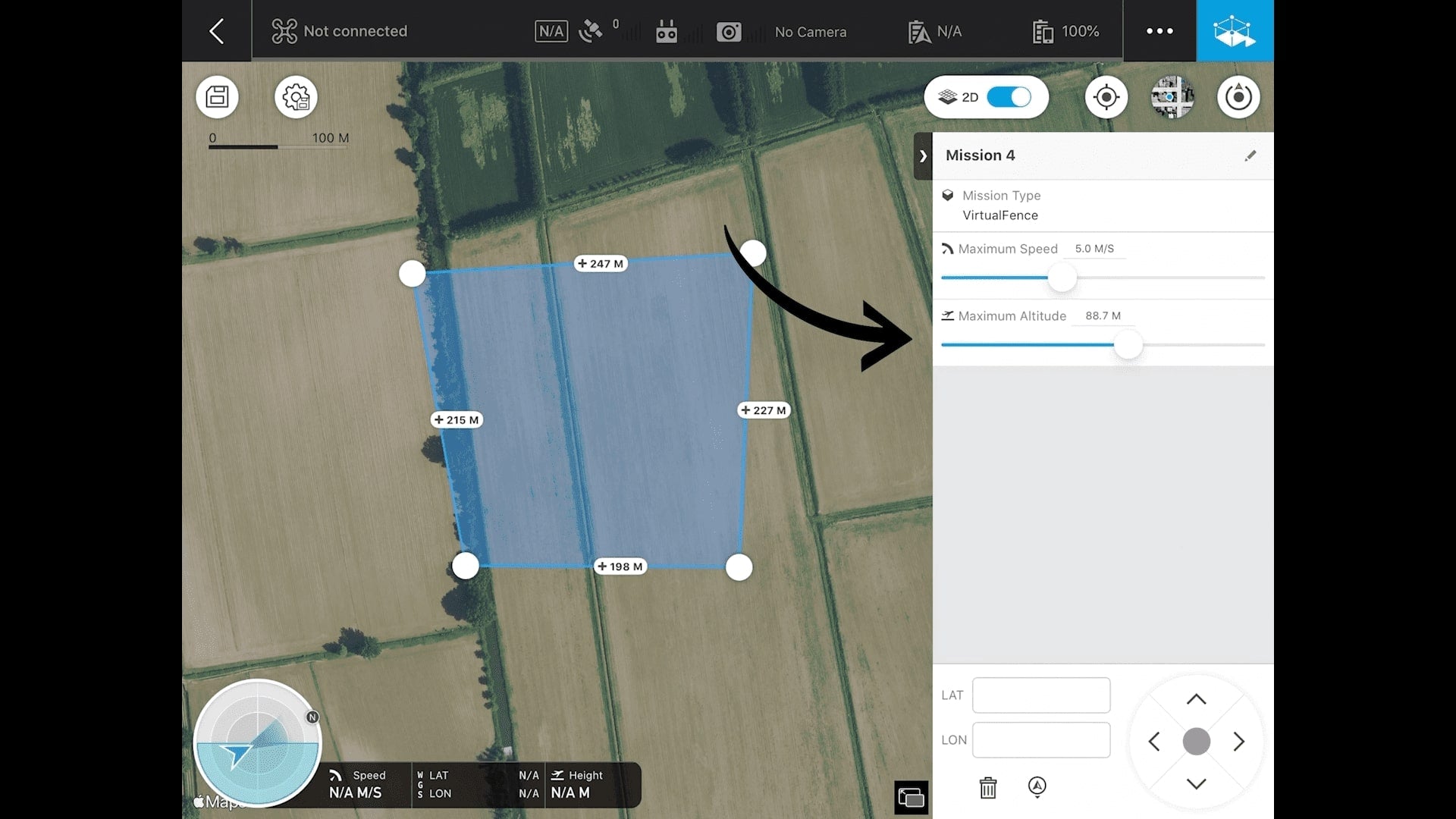Delete waypoint with the trash icon
The height and width of the screenshot is (819, 1456).
point(988,788)
